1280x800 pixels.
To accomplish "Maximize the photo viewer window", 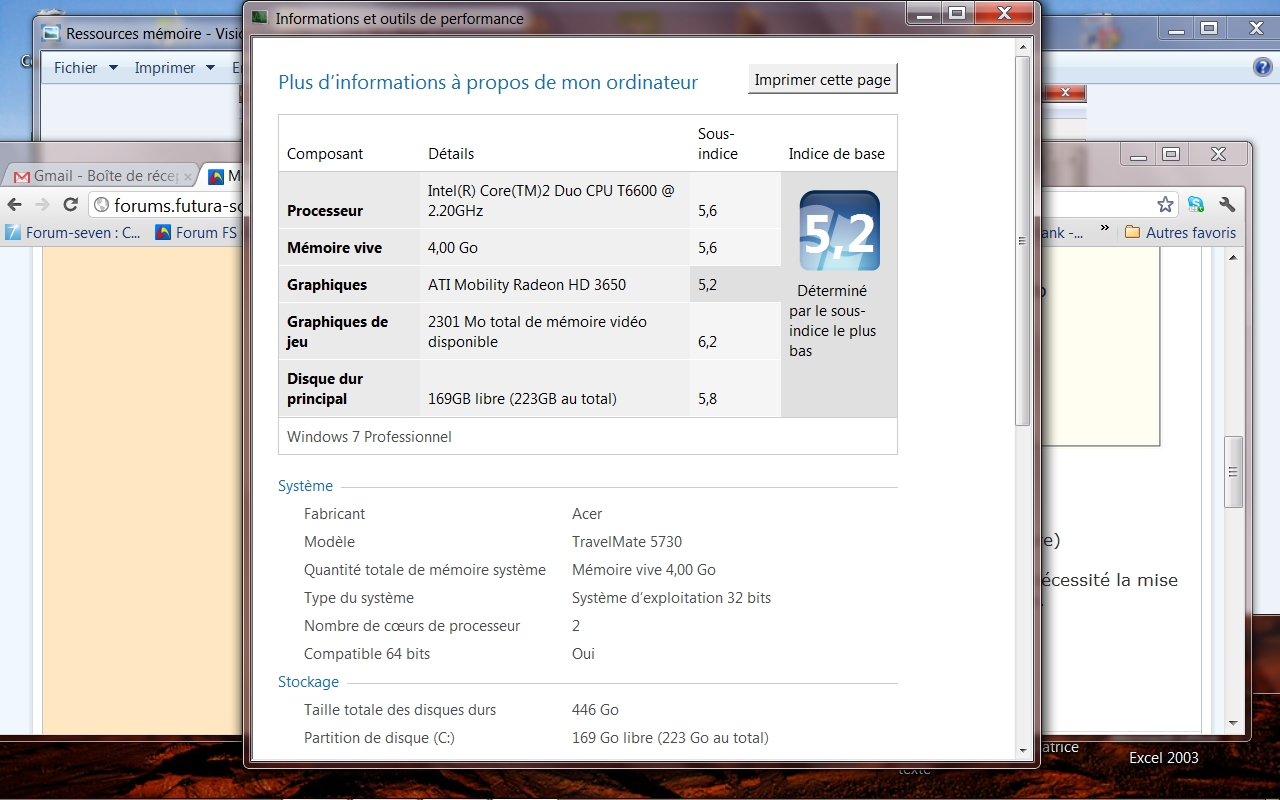I will coord(1208,29).
